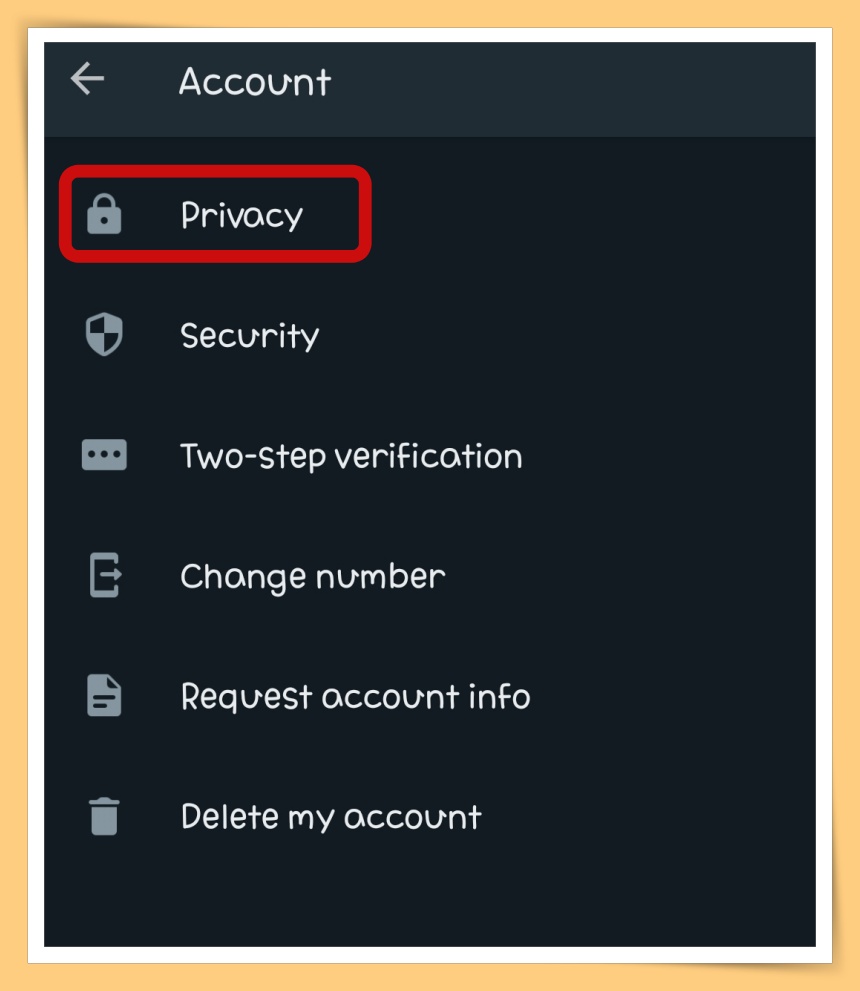Open the Security option
This screenshot has width=860, height=991.
coord(430,334)
